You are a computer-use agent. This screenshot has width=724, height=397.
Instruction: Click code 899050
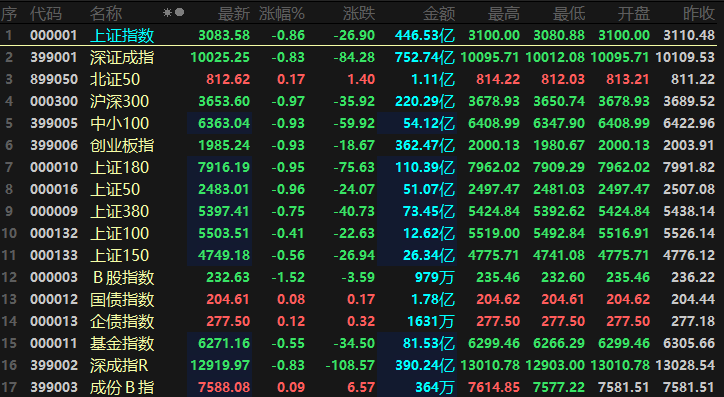(54, 79)
